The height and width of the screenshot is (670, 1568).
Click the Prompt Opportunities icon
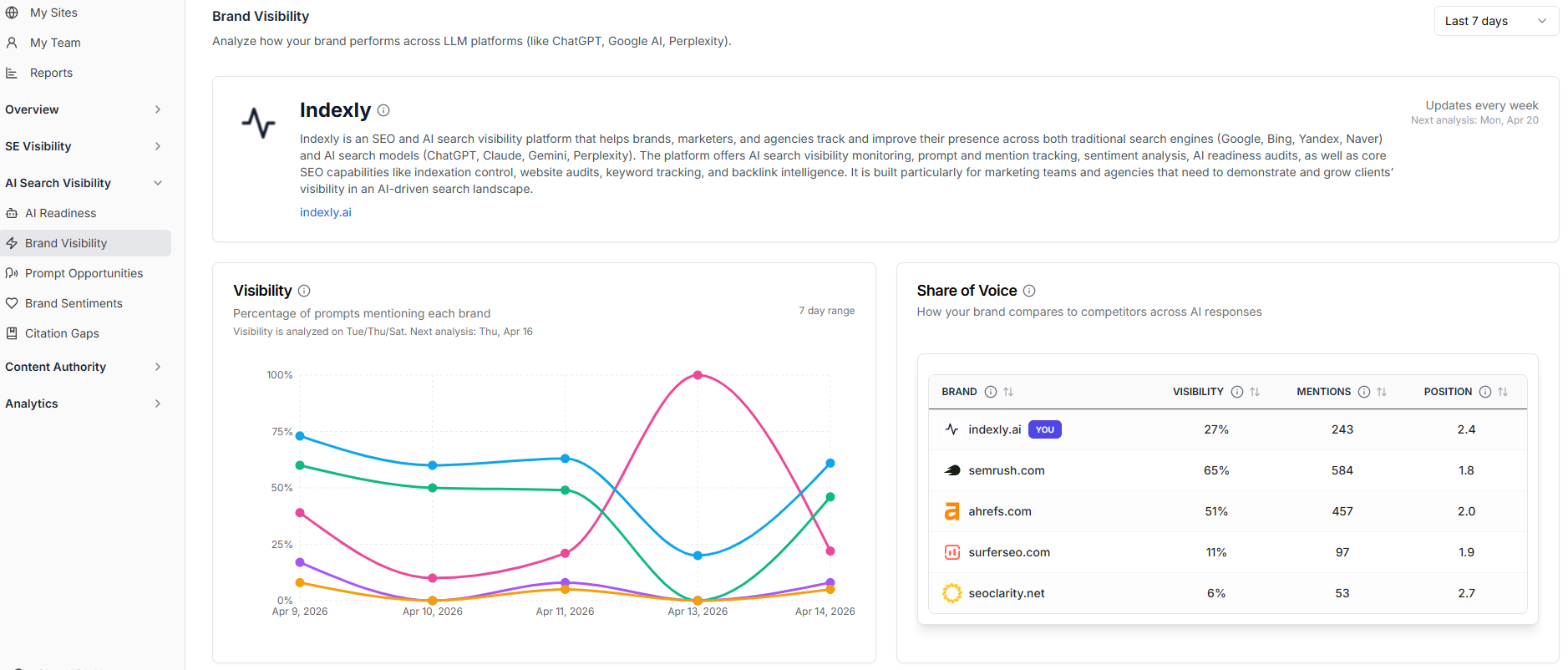[x=12, y=273]
